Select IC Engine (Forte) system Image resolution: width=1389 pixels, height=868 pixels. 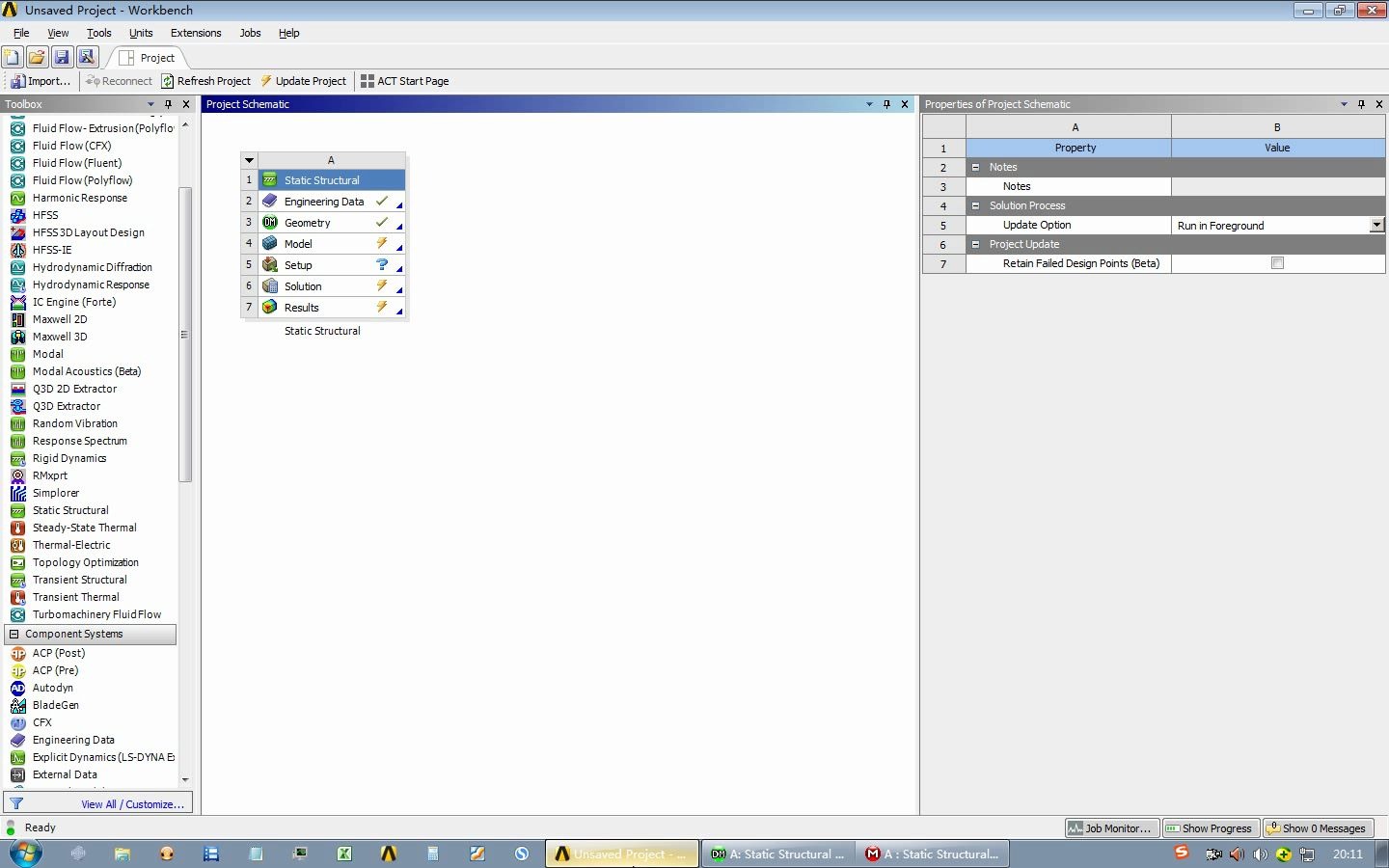point(74,302)
